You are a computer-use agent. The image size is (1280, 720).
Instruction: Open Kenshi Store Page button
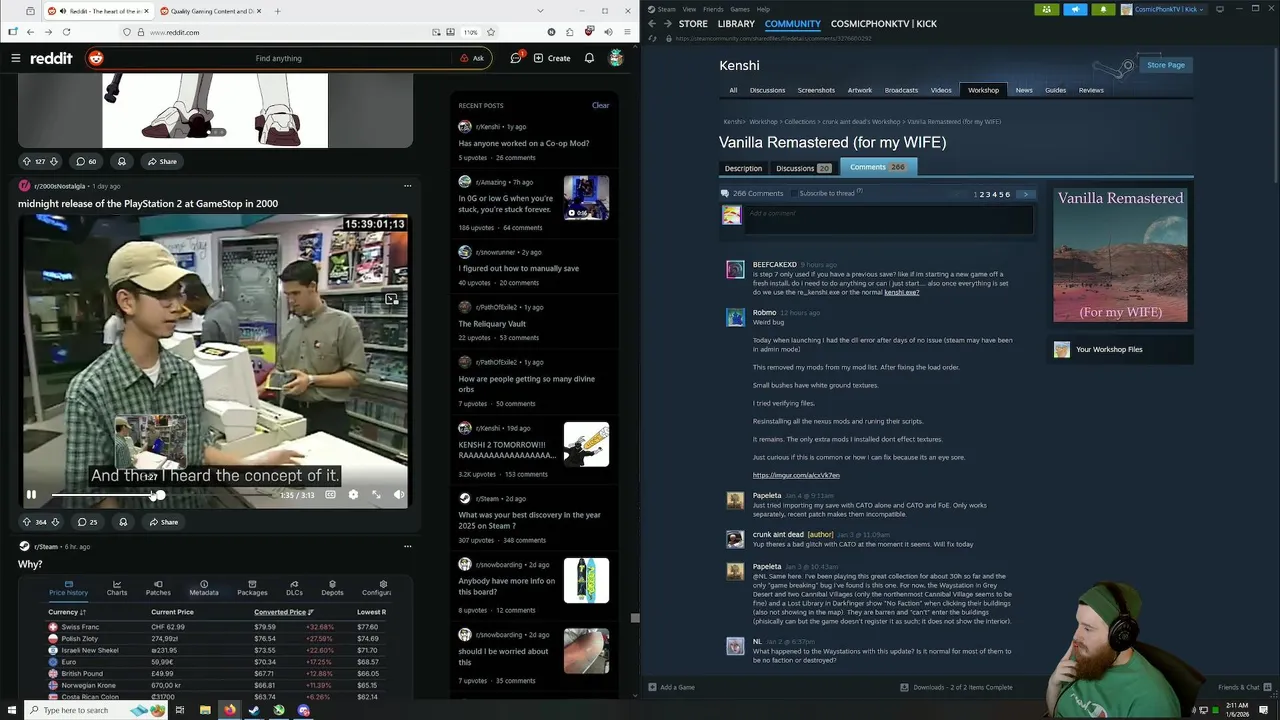pos(1165,65)
